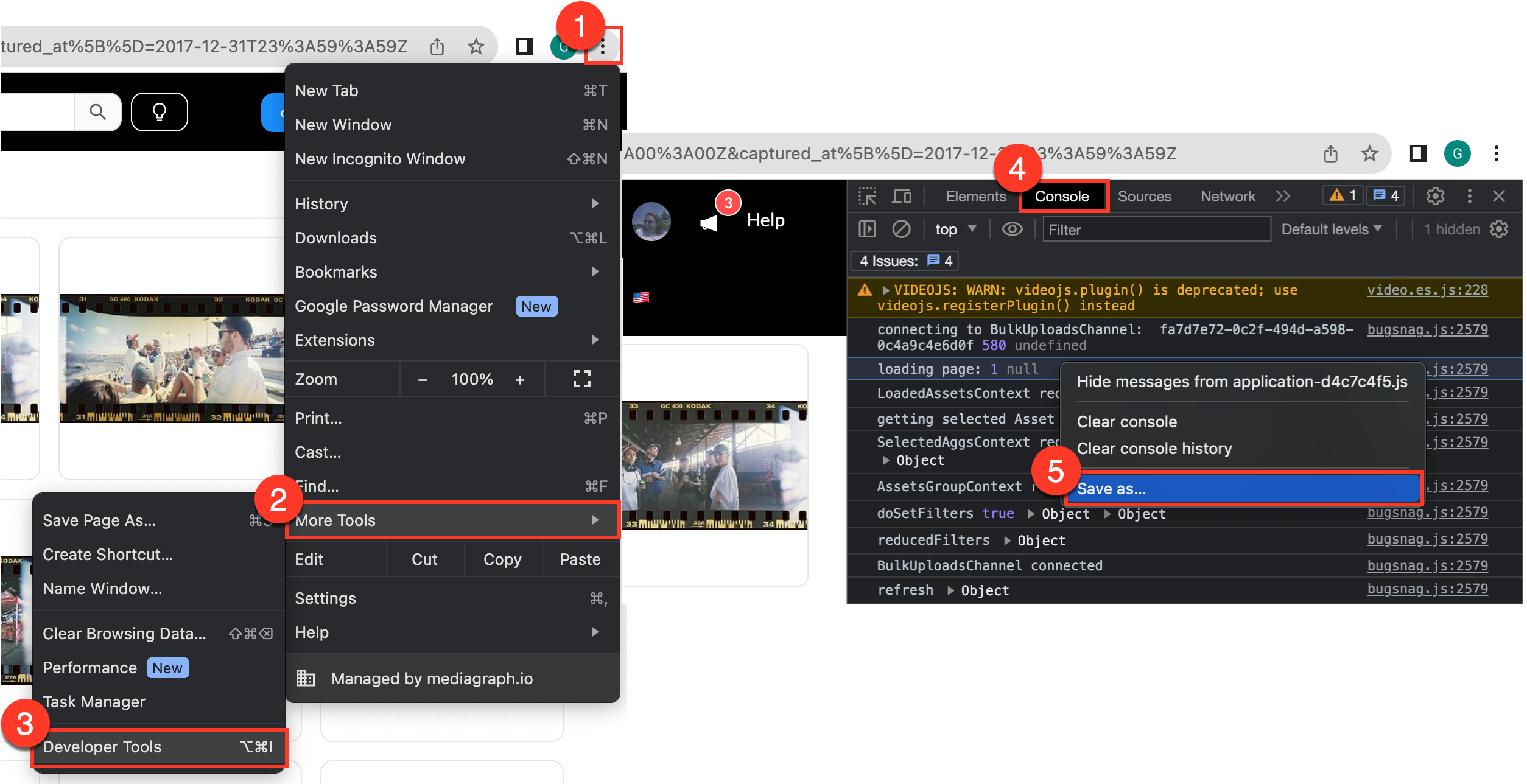Click the console Filter input field

1156,229
